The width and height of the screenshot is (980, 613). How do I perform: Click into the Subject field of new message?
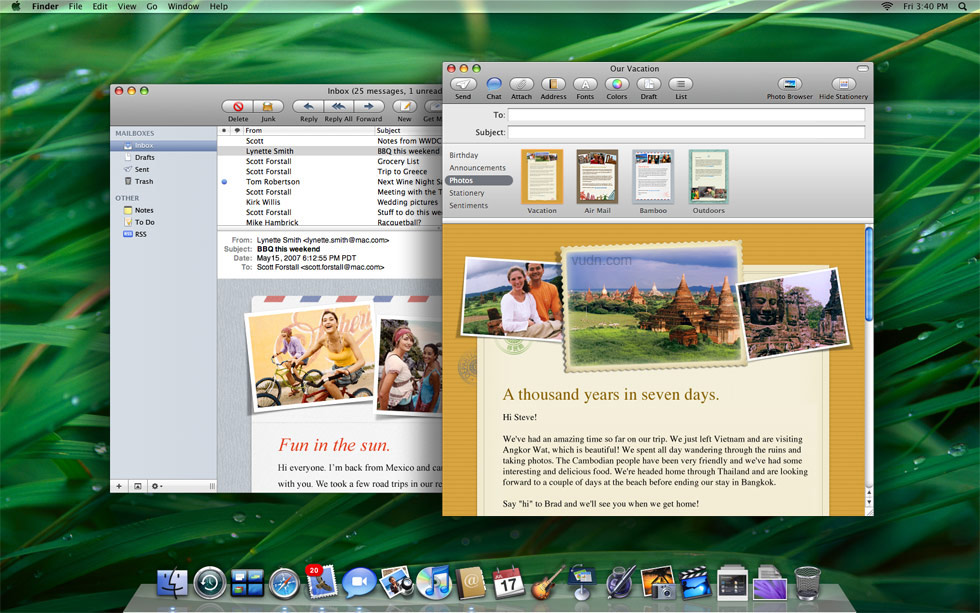[686, 132]
